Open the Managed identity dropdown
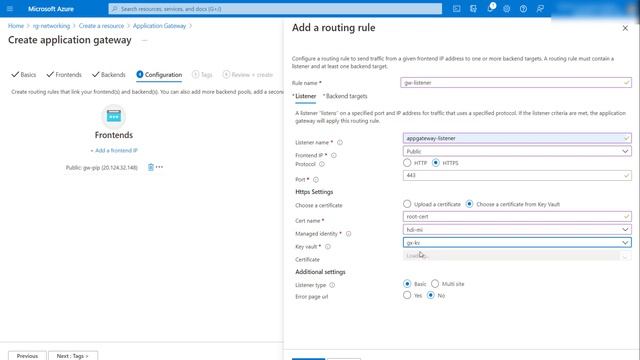This screenshot has width=640, height=360. pos(517,230)
